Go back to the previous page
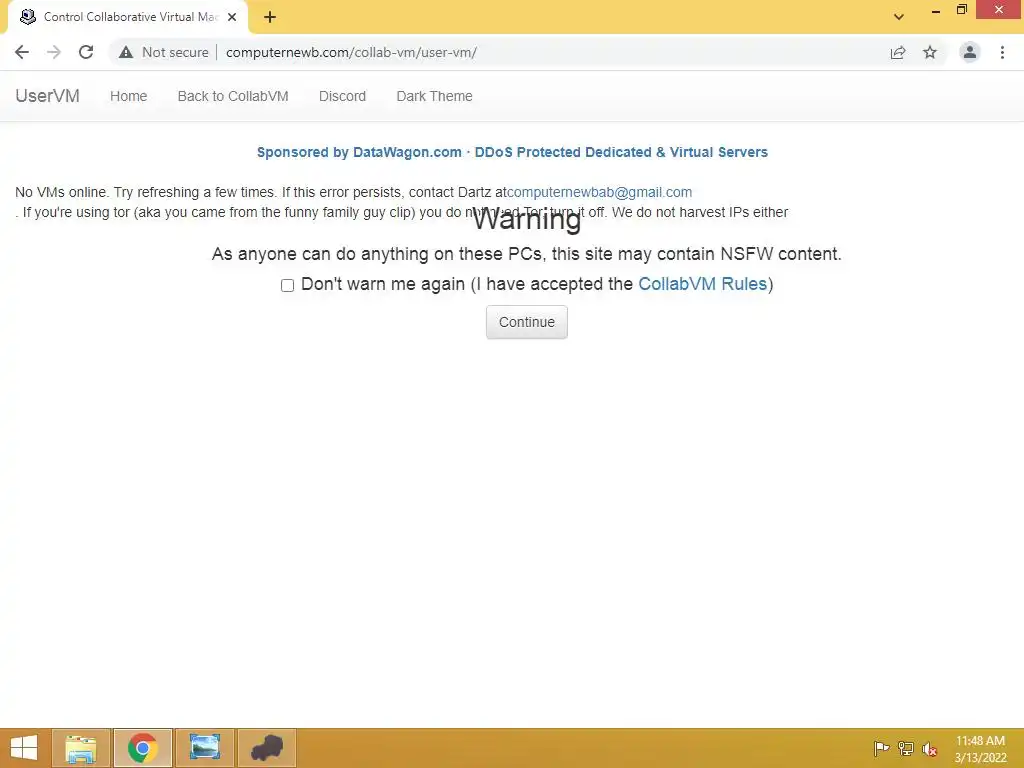Viewport: 1024px width, 768px height. pyautogui.click(x=22, y=52)
